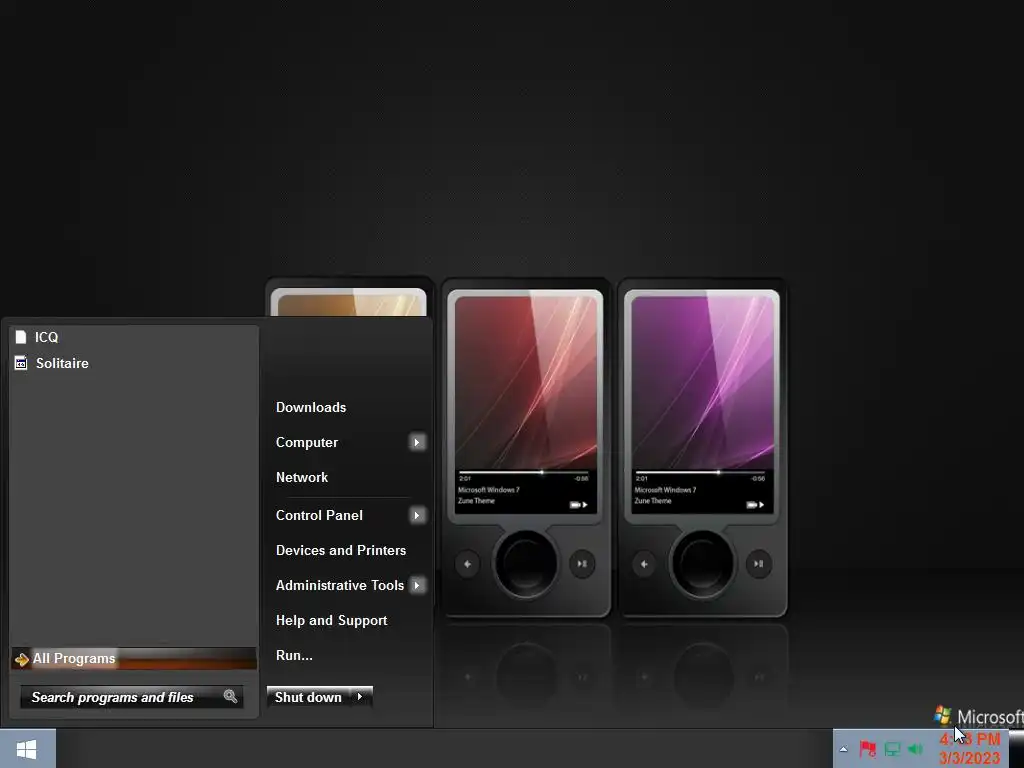1024x768 pixels.
Task: Expand the Administrative Tools submenu arrow
Action: click(x=417, y=585)
